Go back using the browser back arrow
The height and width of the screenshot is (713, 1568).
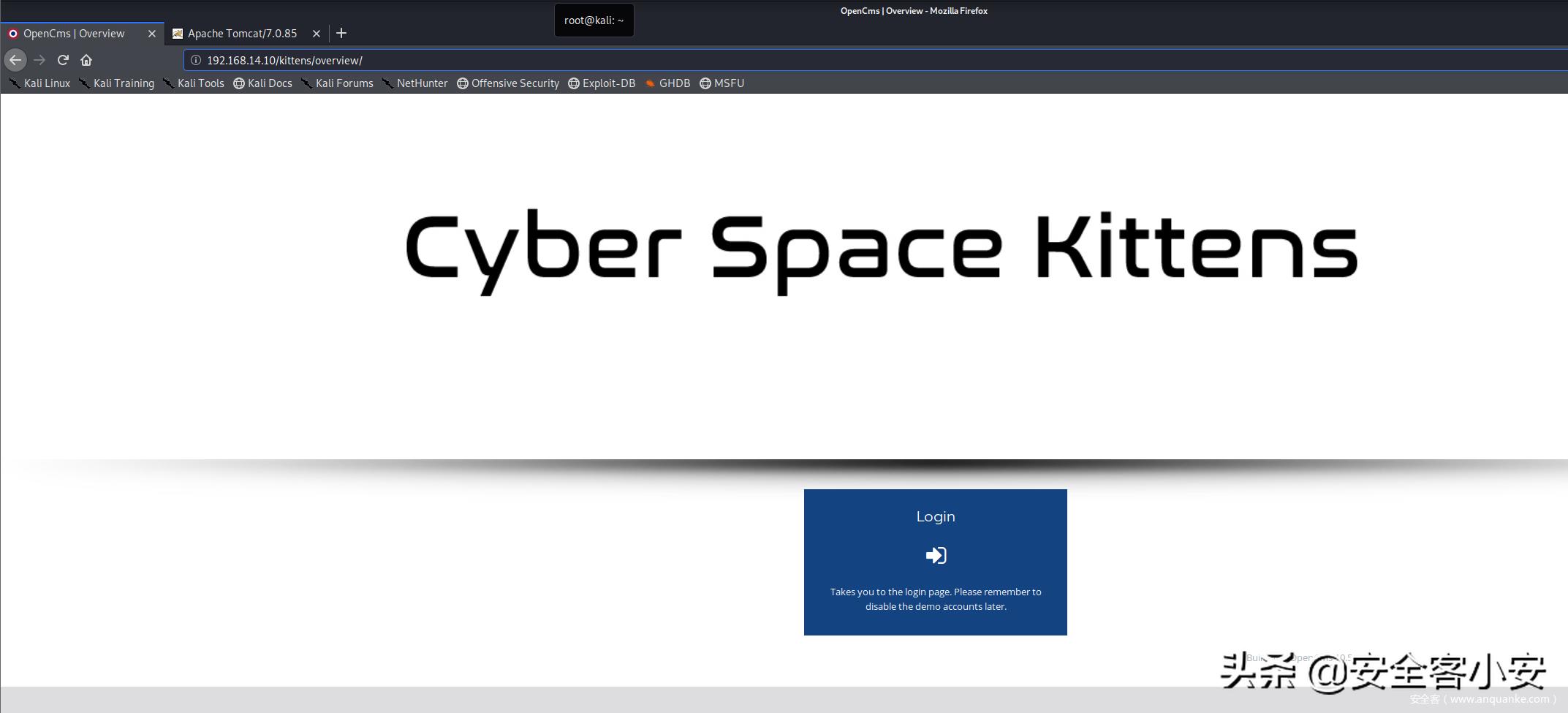(15, 60)
